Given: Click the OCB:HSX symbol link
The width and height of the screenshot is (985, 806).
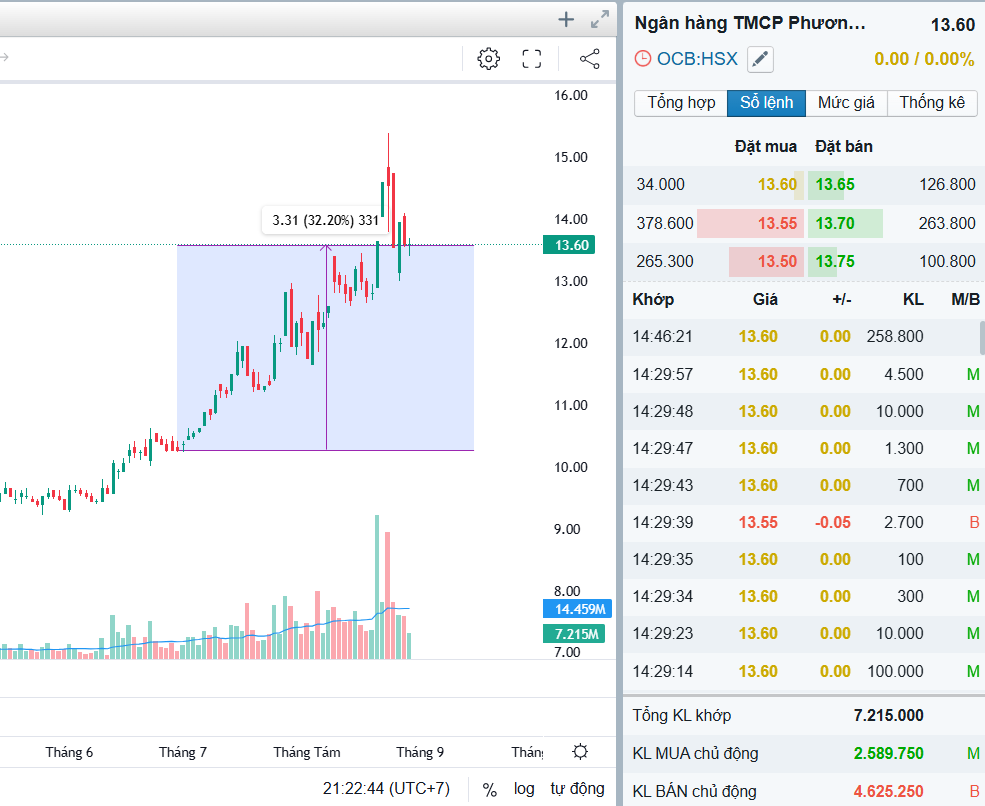Looking at the screenshot, I should coord(697,59).
